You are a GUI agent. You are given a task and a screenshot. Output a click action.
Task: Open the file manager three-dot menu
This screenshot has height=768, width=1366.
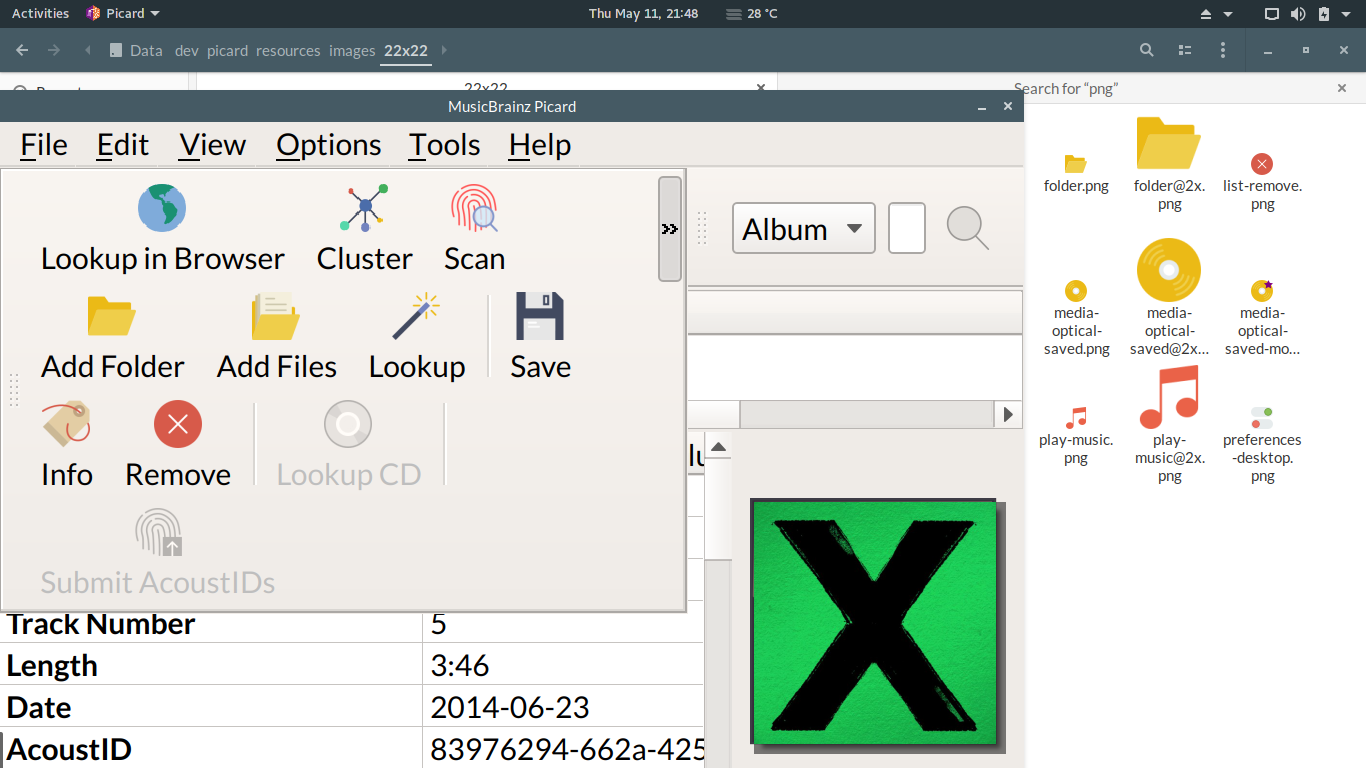coord(1223,50)
